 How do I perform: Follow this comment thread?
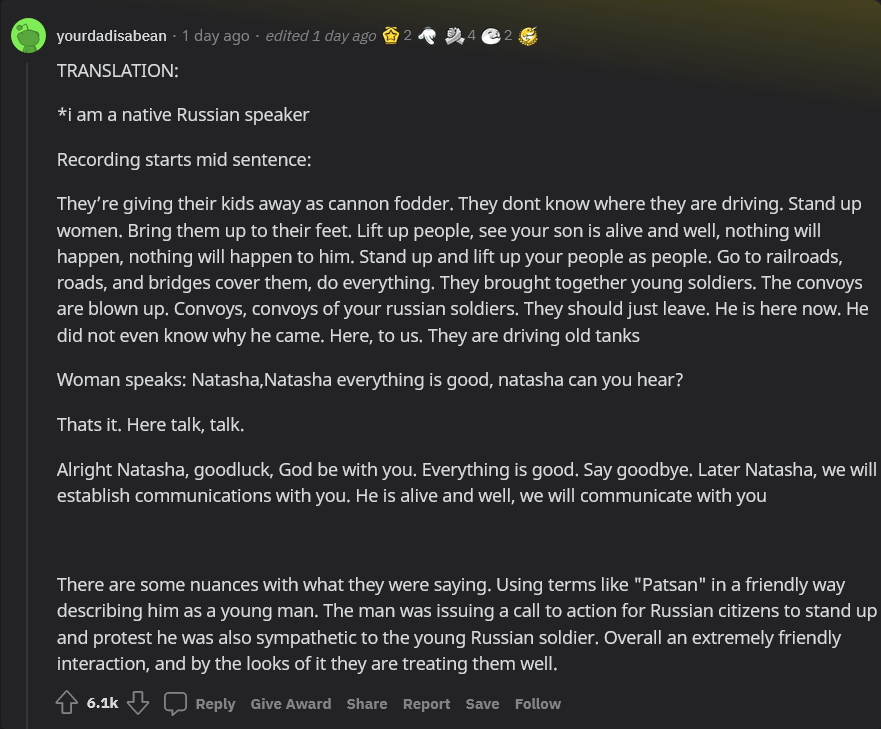(x=537, y=704)
